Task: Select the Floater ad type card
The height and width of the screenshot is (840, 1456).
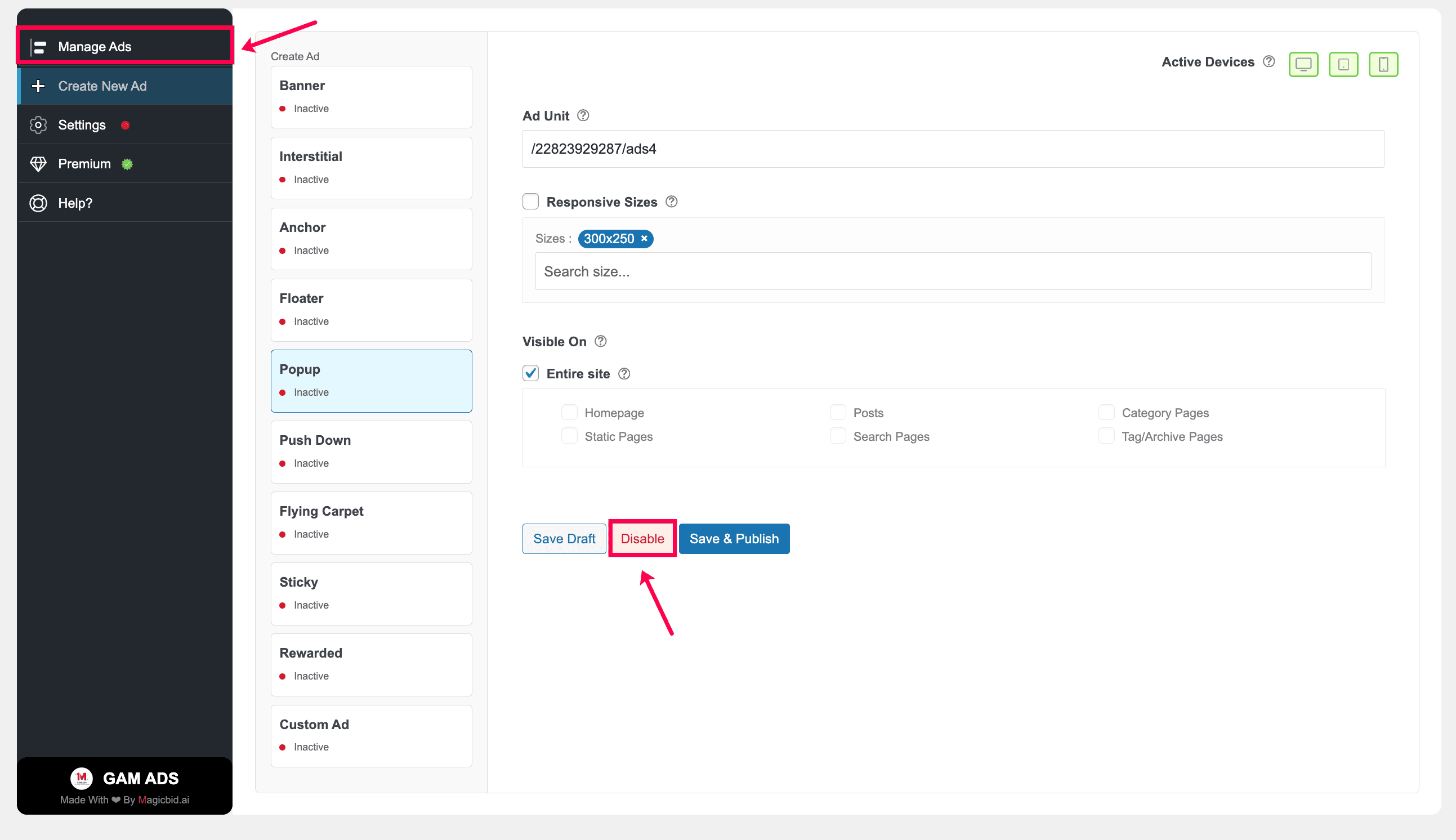Action: pos(371,310)
